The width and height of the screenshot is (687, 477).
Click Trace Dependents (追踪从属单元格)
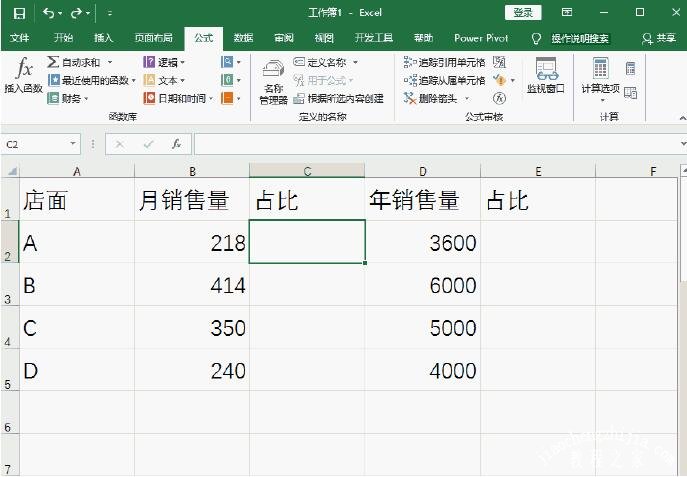point(444,80)
